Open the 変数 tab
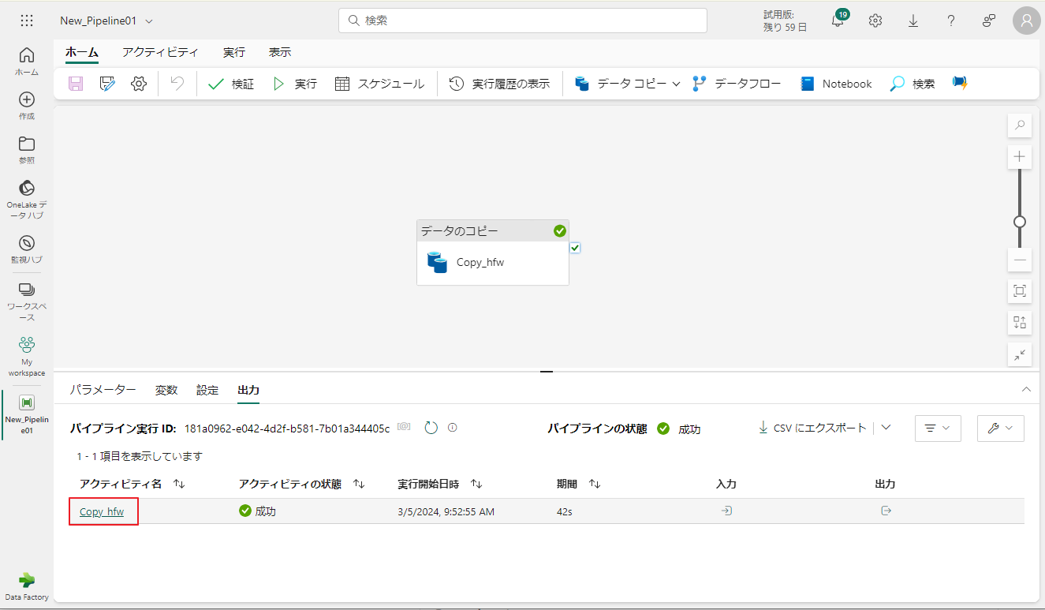 click(167, 390)
